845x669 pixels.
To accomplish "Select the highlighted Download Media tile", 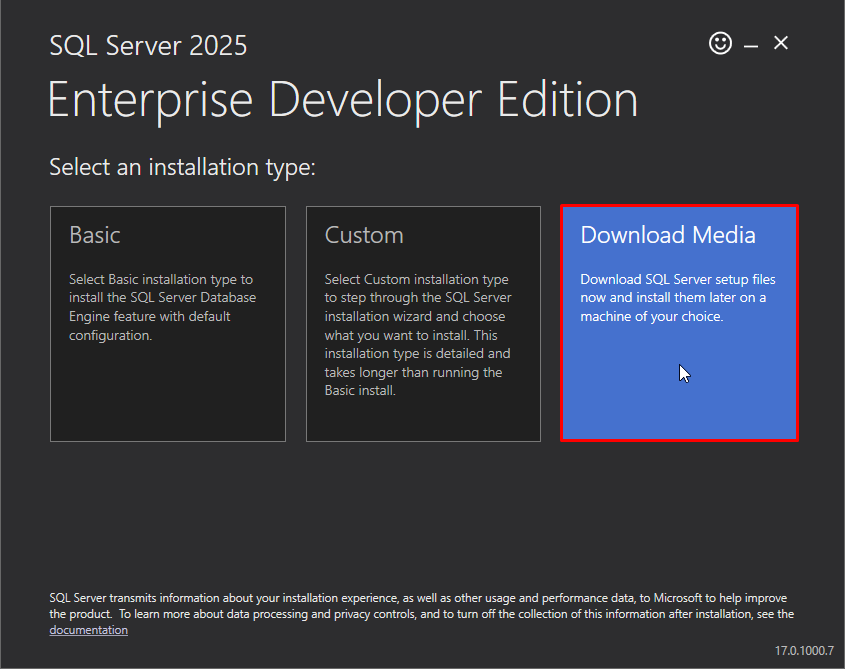I will [x=679, y=323].
